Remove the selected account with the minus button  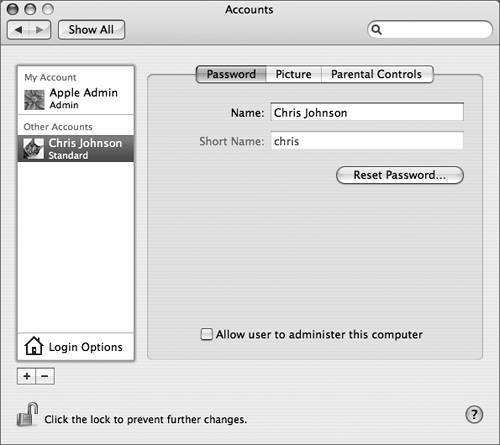point(45,376)
